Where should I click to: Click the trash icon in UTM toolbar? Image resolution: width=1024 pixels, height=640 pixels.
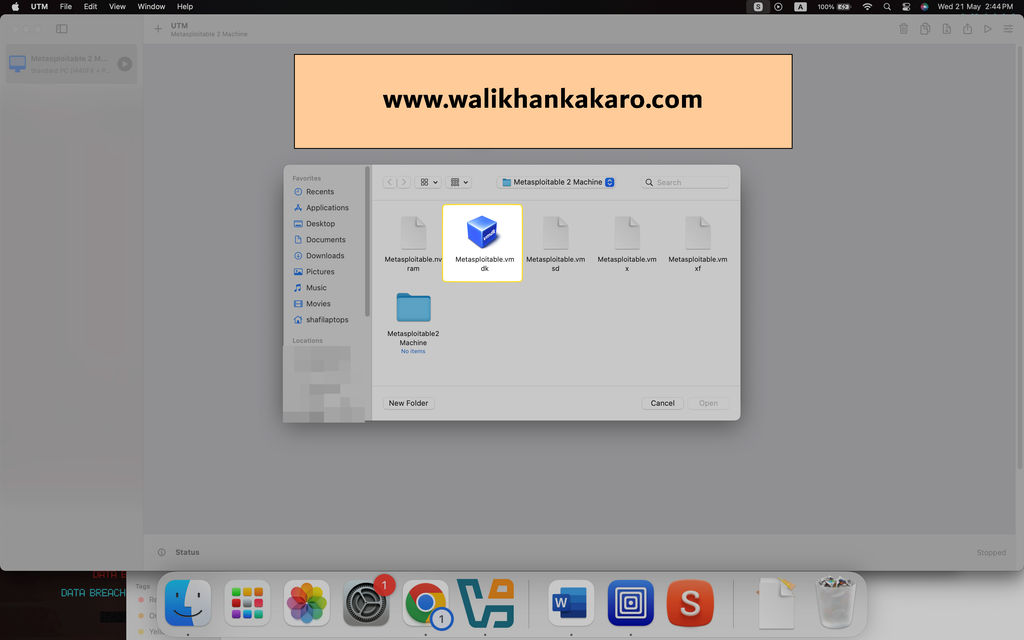point(904,29)
